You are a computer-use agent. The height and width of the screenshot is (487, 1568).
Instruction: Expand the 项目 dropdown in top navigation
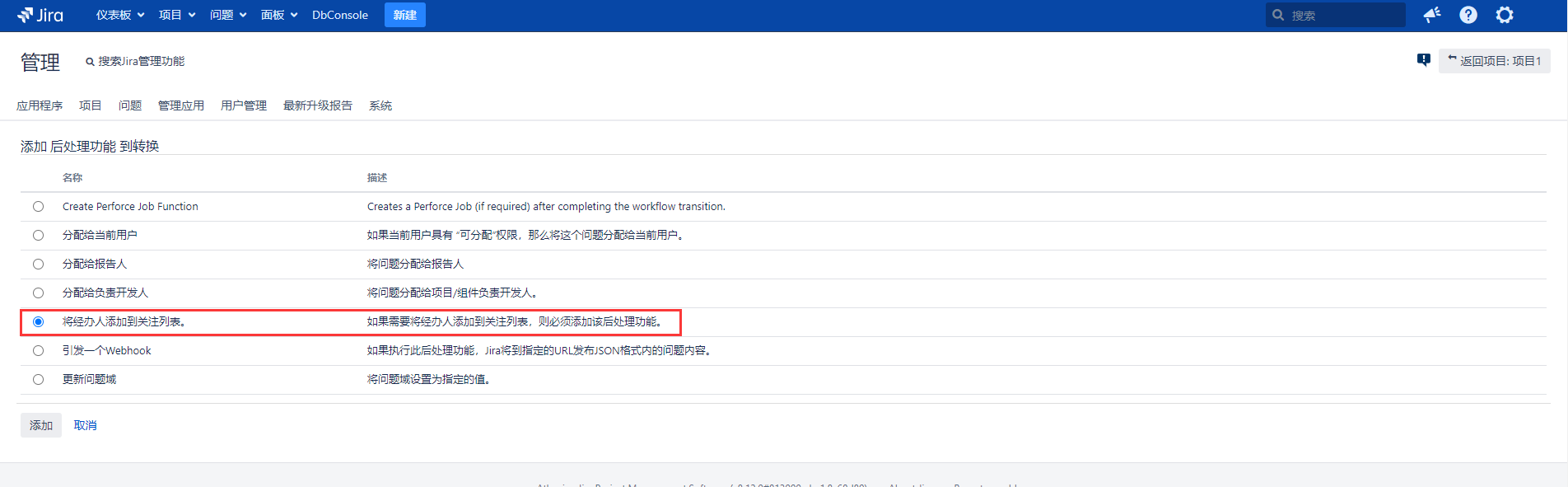point(176,15)
